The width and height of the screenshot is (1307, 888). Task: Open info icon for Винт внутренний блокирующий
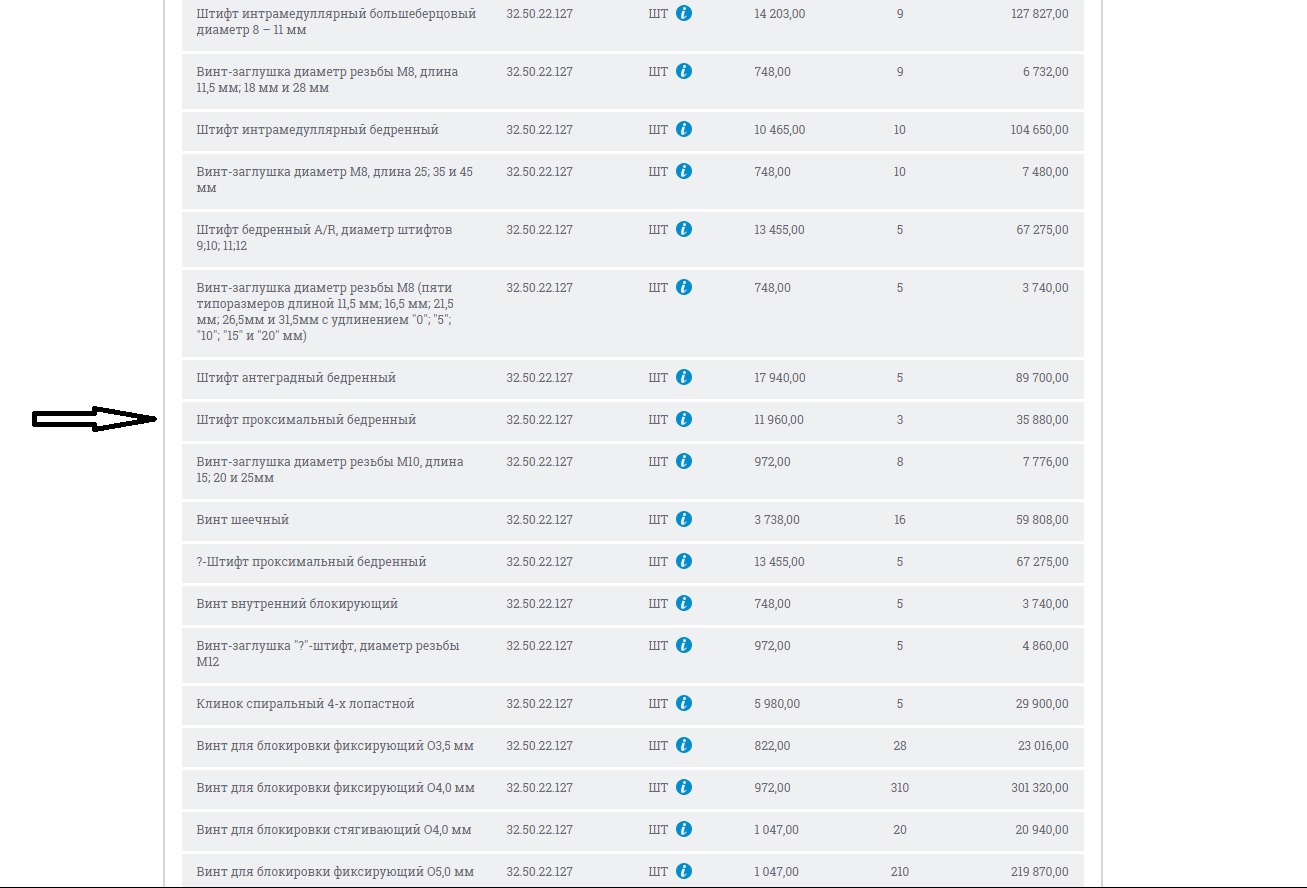(x=684, y=604)
